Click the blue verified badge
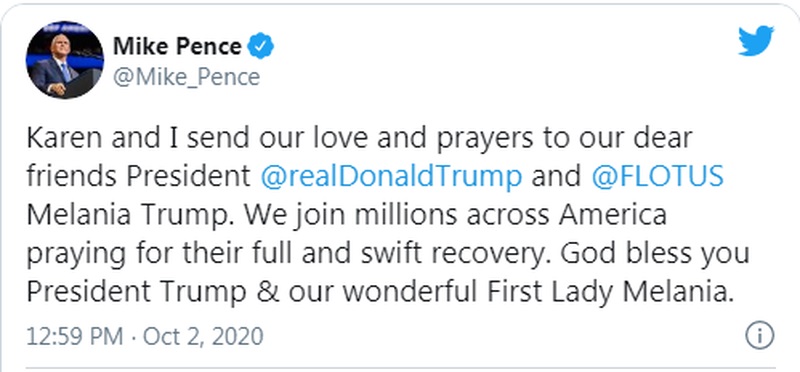The height and width of the screenshot is (372, 800). click(261, 47)
